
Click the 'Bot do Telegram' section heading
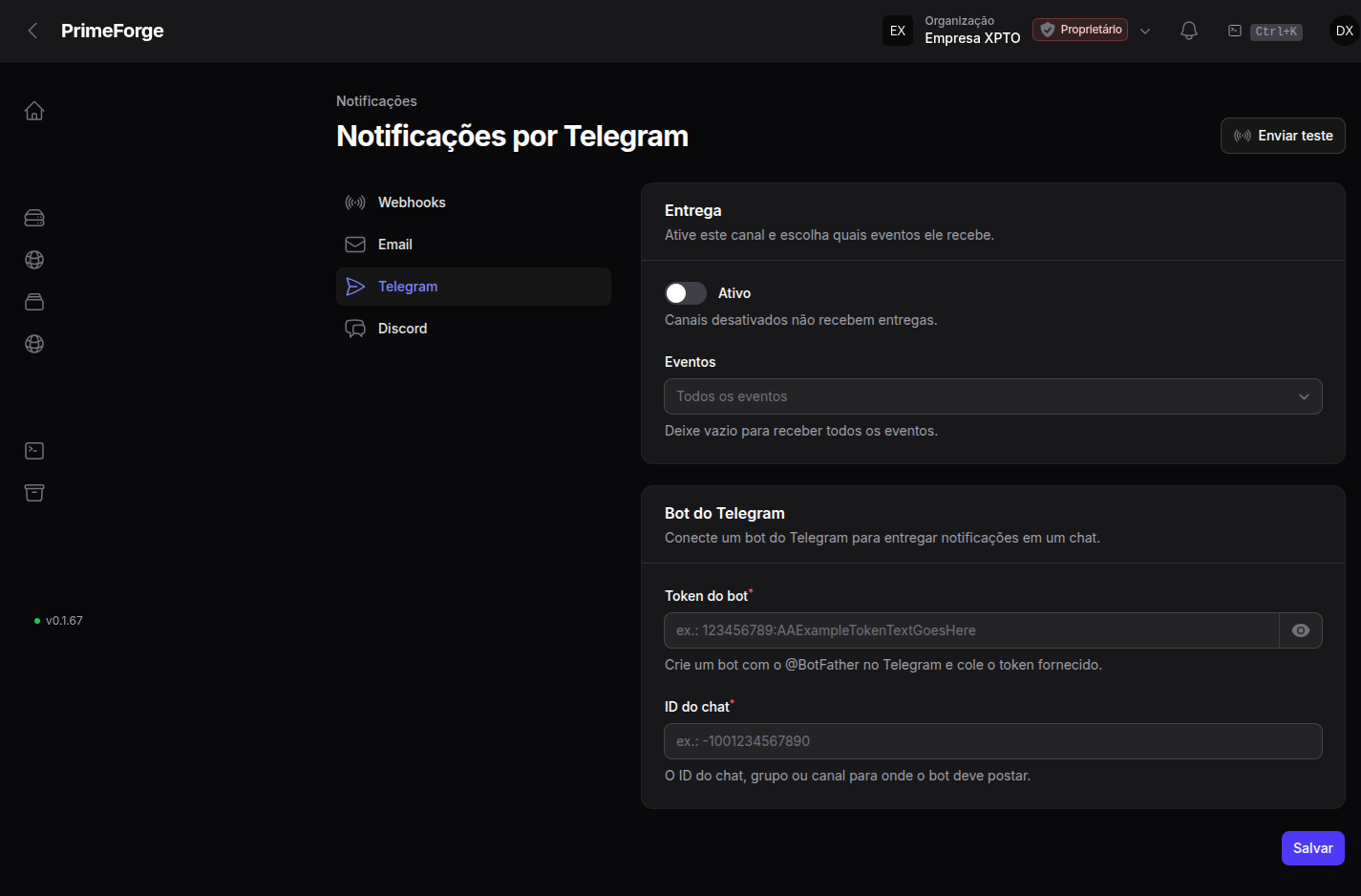pos(725,513)
